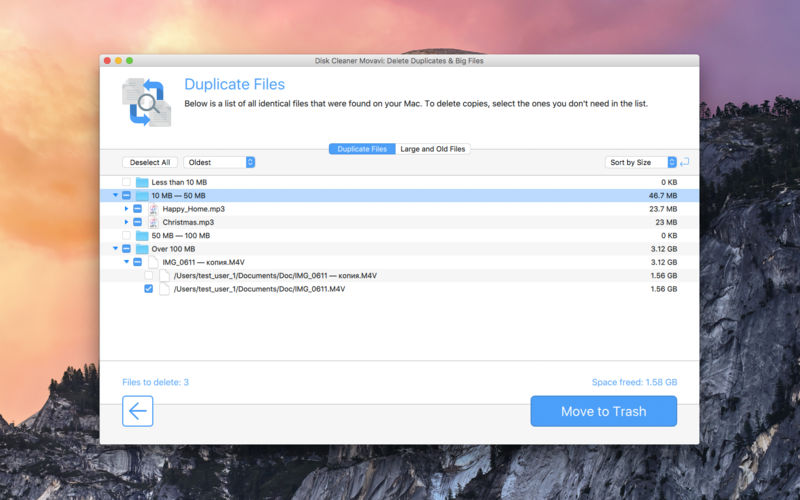This screenshot has width=800, height=500.
Task: Click the 23.7 MB size value
Action: (663, 209)
